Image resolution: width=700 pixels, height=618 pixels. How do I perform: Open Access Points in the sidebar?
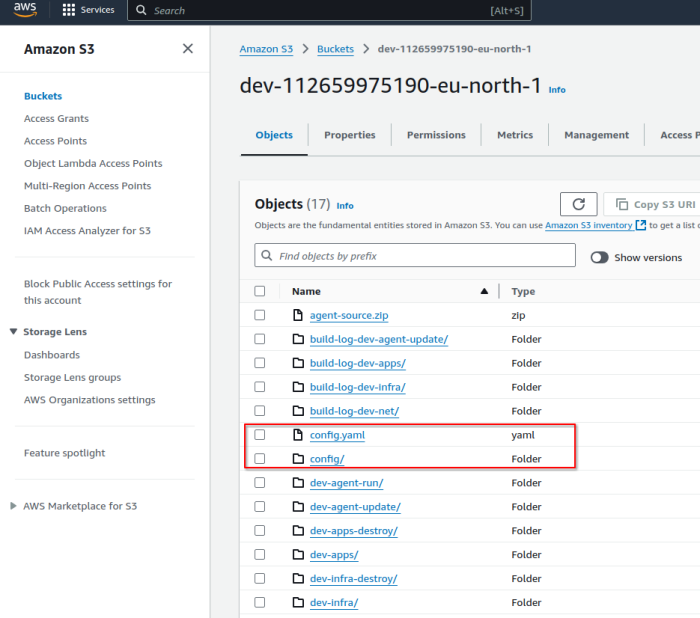(x=55, y=141)
